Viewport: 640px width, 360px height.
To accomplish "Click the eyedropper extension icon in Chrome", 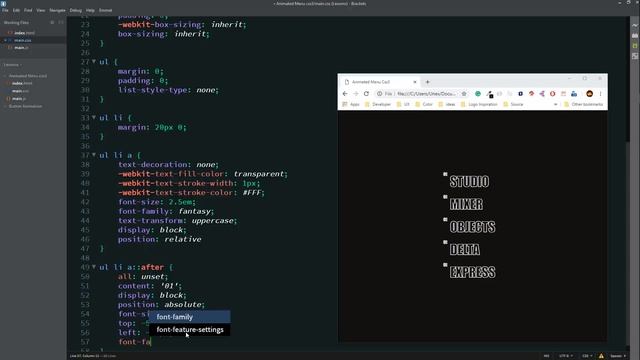I will [x=489, y=94].
